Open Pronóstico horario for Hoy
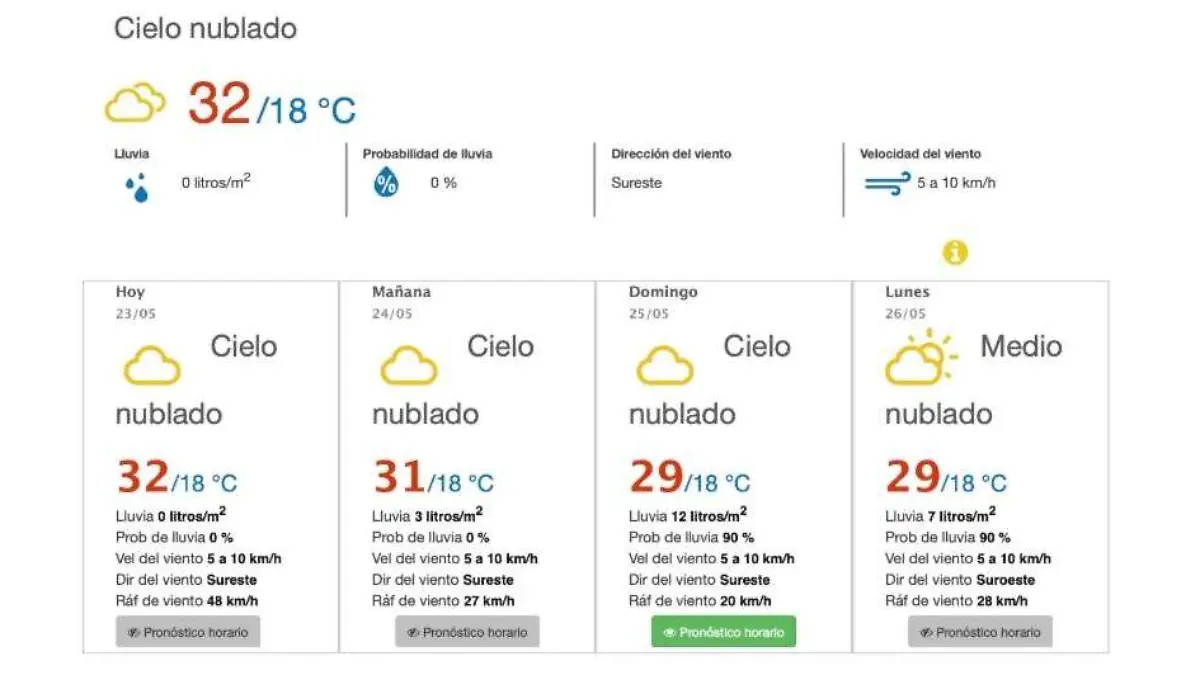The height and width of the screenshot is (675, 1200). point(187,631)
